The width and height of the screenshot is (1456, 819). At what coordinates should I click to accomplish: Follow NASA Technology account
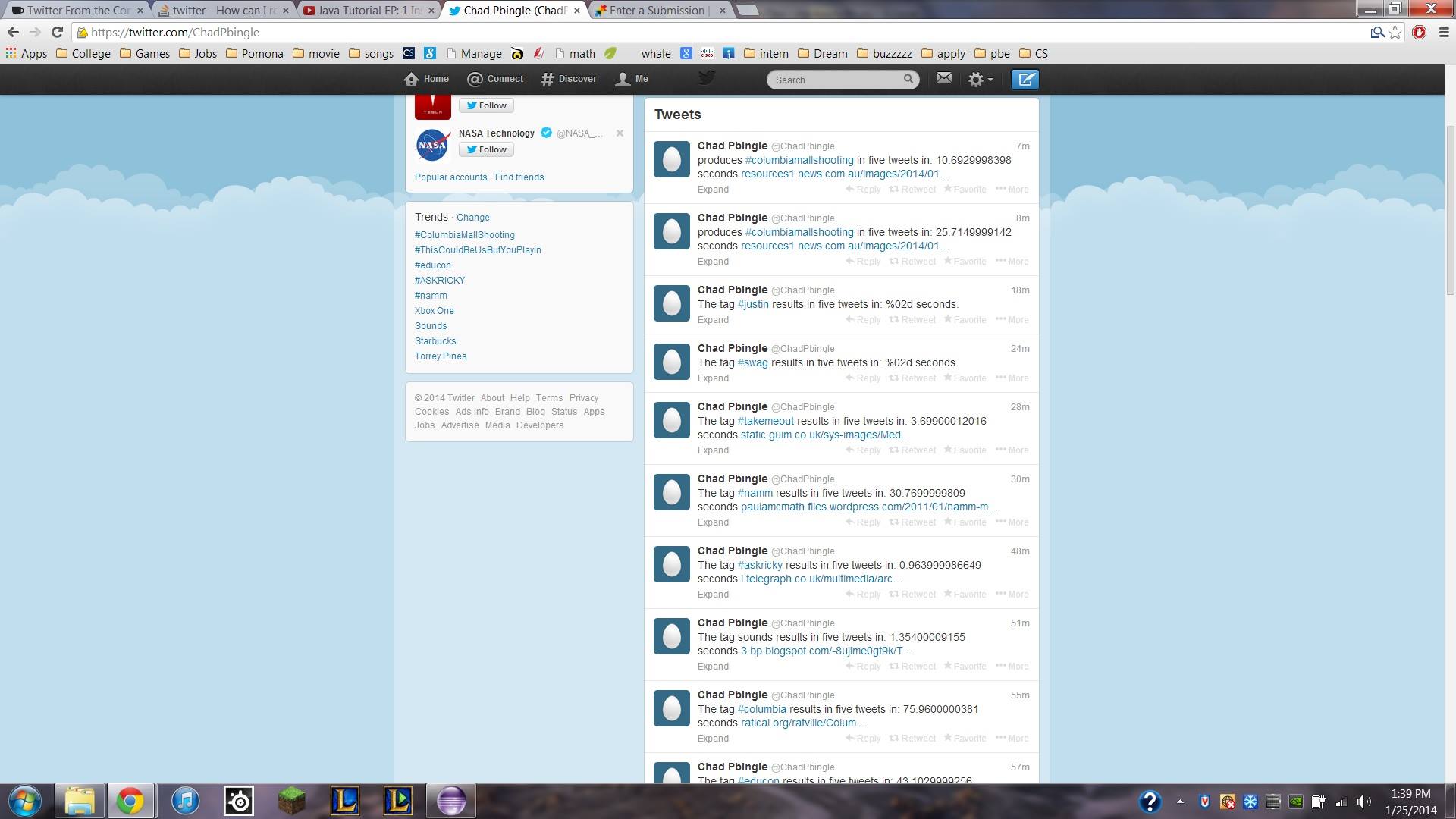pos(486,149)
